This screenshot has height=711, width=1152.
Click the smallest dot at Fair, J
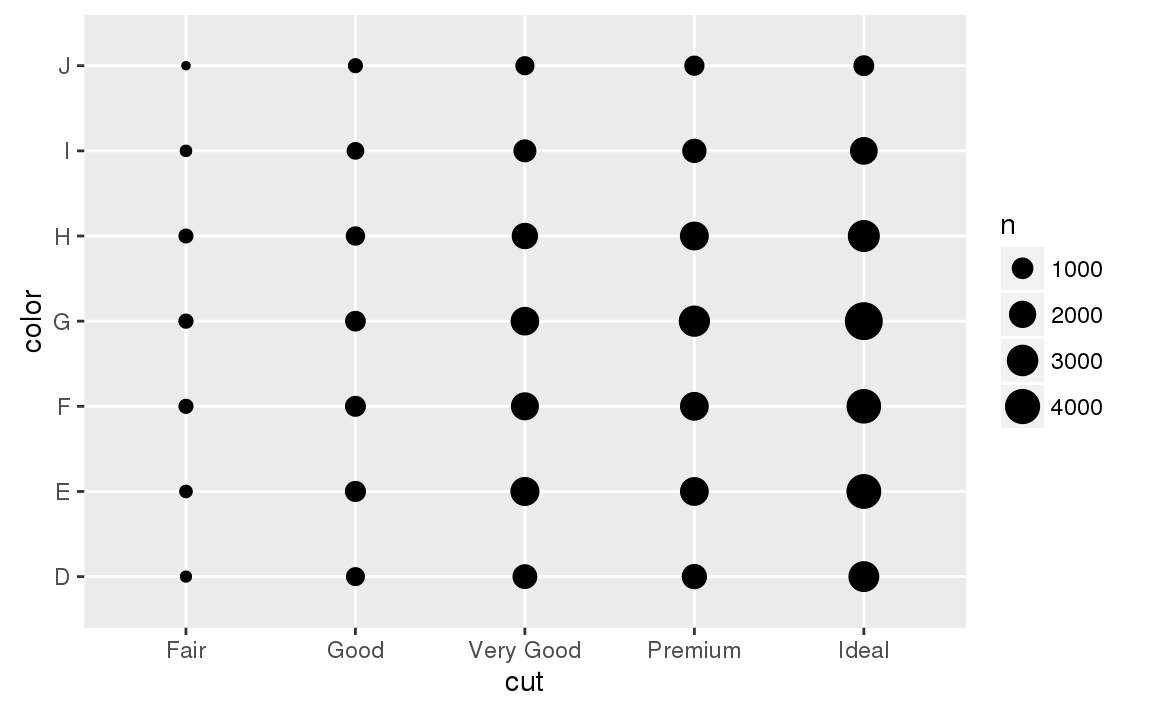(x=186, y=66)
